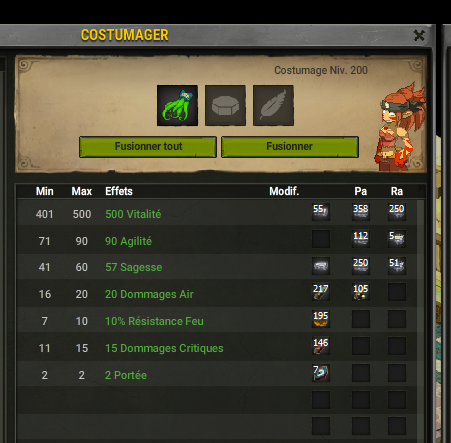451x443 pixels.
Task: Click the empty rune slot icon
Action: pos(225,105)
